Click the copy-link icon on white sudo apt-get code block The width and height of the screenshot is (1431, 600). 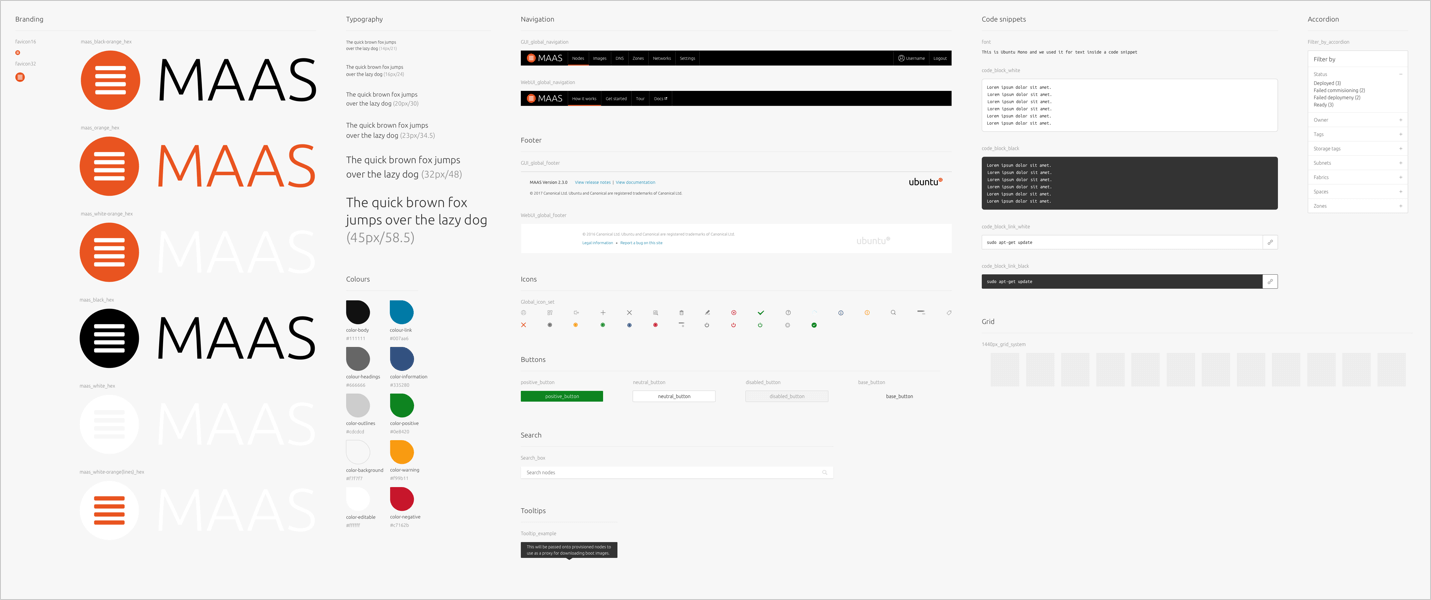[1270, 242]
